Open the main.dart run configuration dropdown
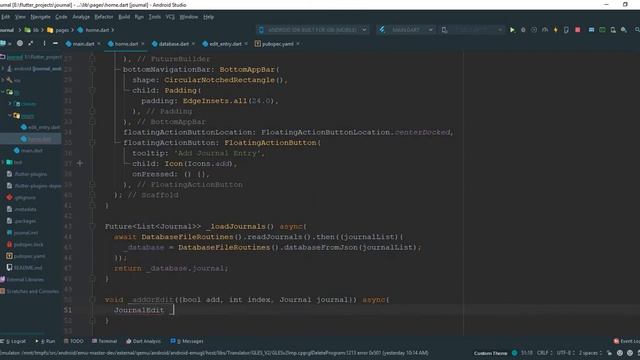 (406, 30)
